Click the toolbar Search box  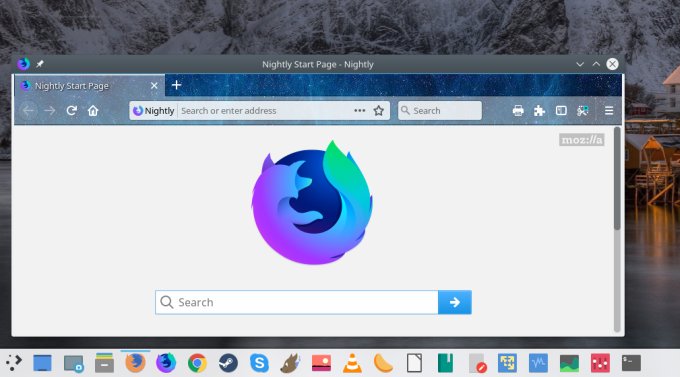440,111
